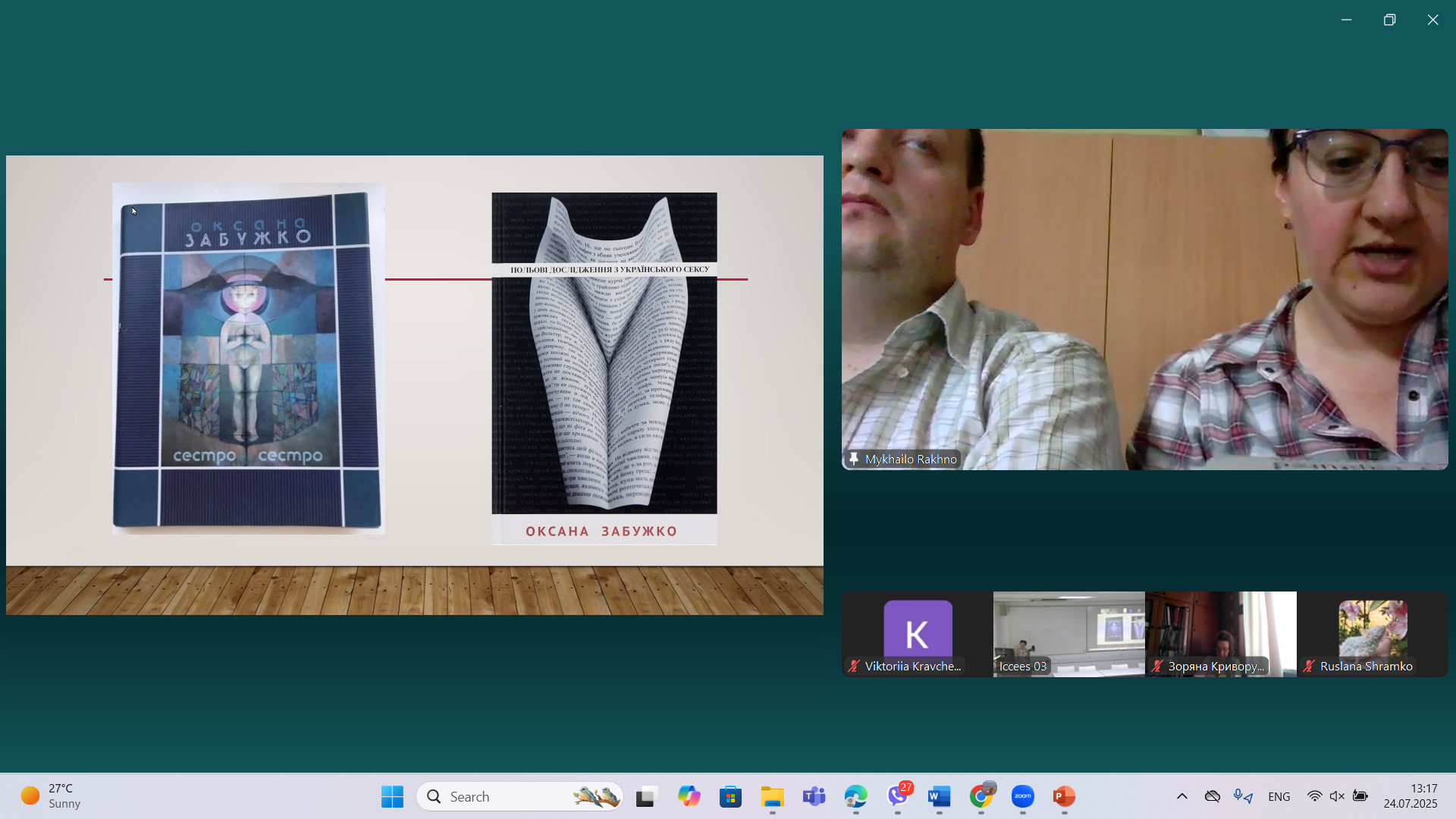The image size is (1456, 819).
Task: Select Viktoriia Kravchenko's participant tile
Action: click(x=918, y=634)
